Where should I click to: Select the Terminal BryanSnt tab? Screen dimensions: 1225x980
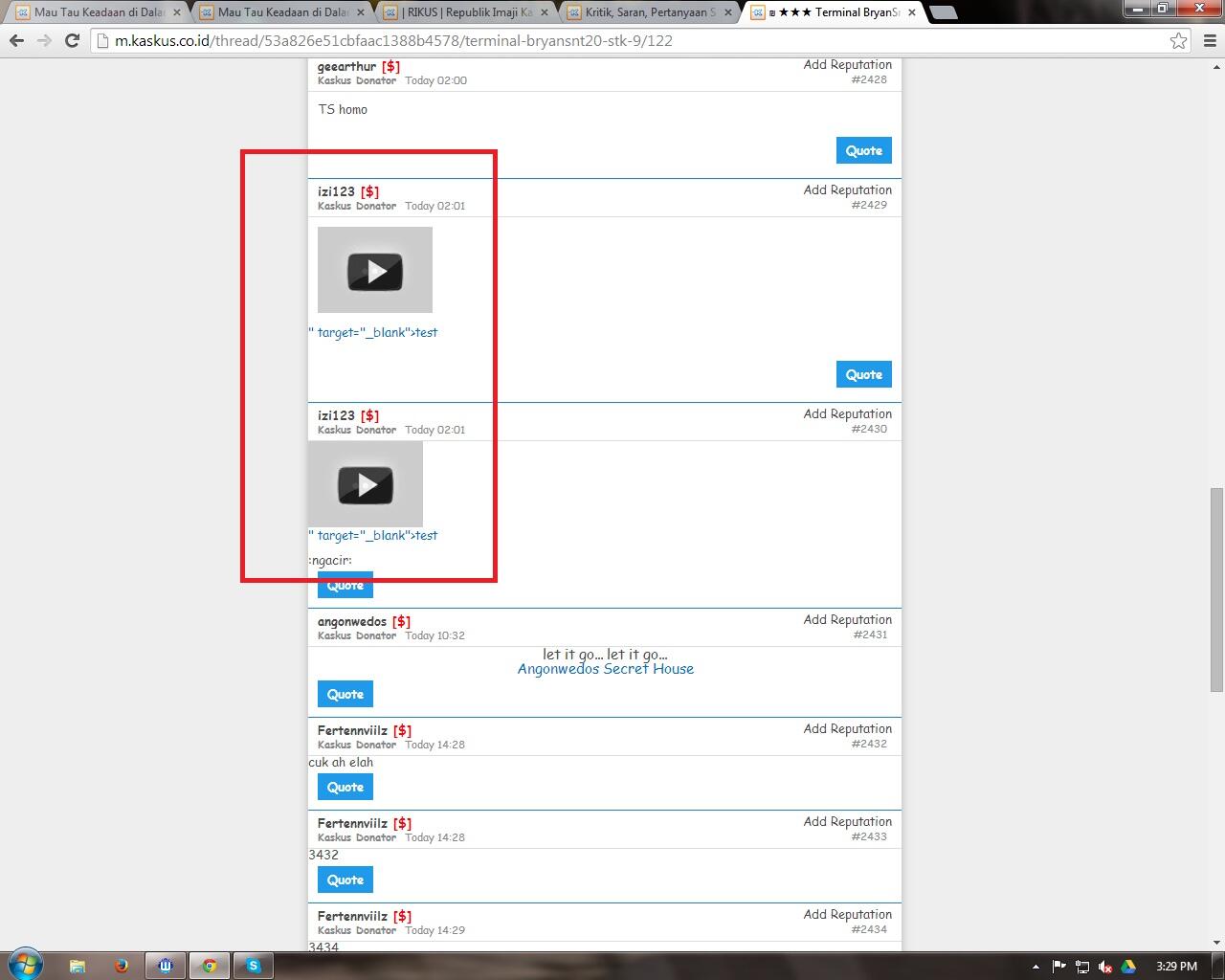coord(834,12)
